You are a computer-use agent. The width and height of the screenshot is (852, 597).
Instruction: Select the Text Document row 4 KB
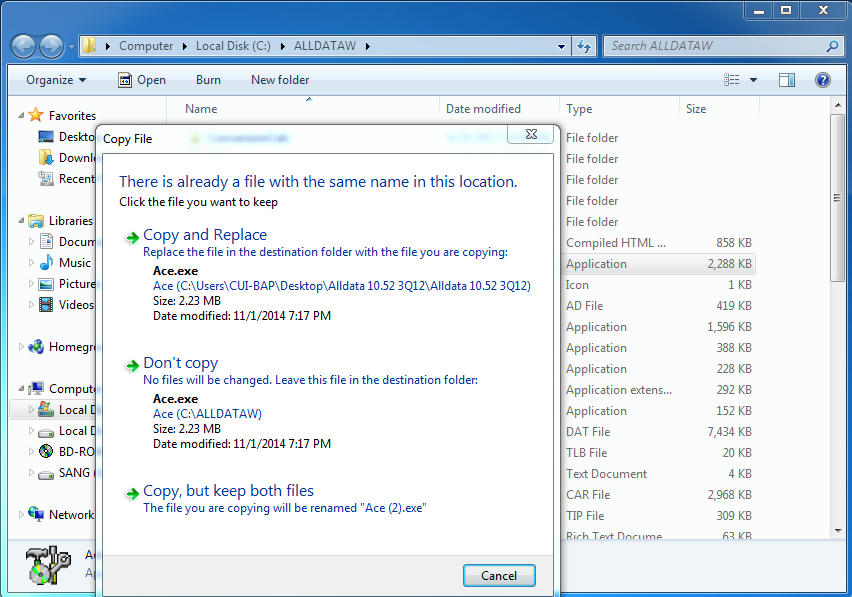[x=658, y=474]
